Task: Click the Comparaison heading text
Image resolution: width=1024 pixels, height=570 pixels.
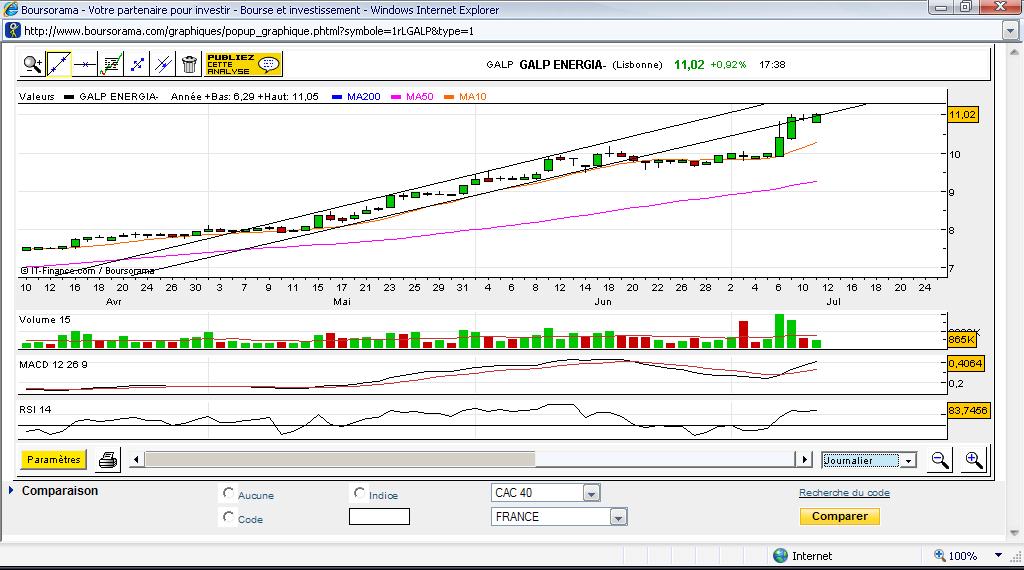Action: click(60, 490)
